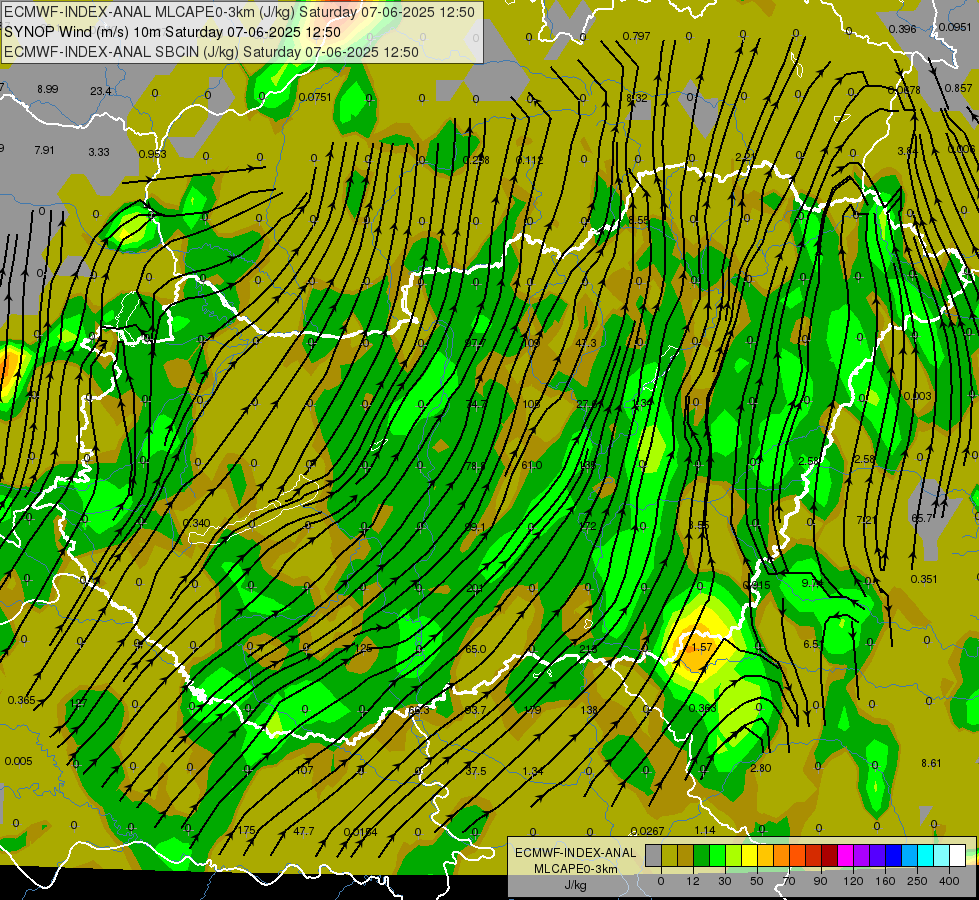The image size is (979, 900).
Task: Select the map value 8.61
Action: click(931, 763)
